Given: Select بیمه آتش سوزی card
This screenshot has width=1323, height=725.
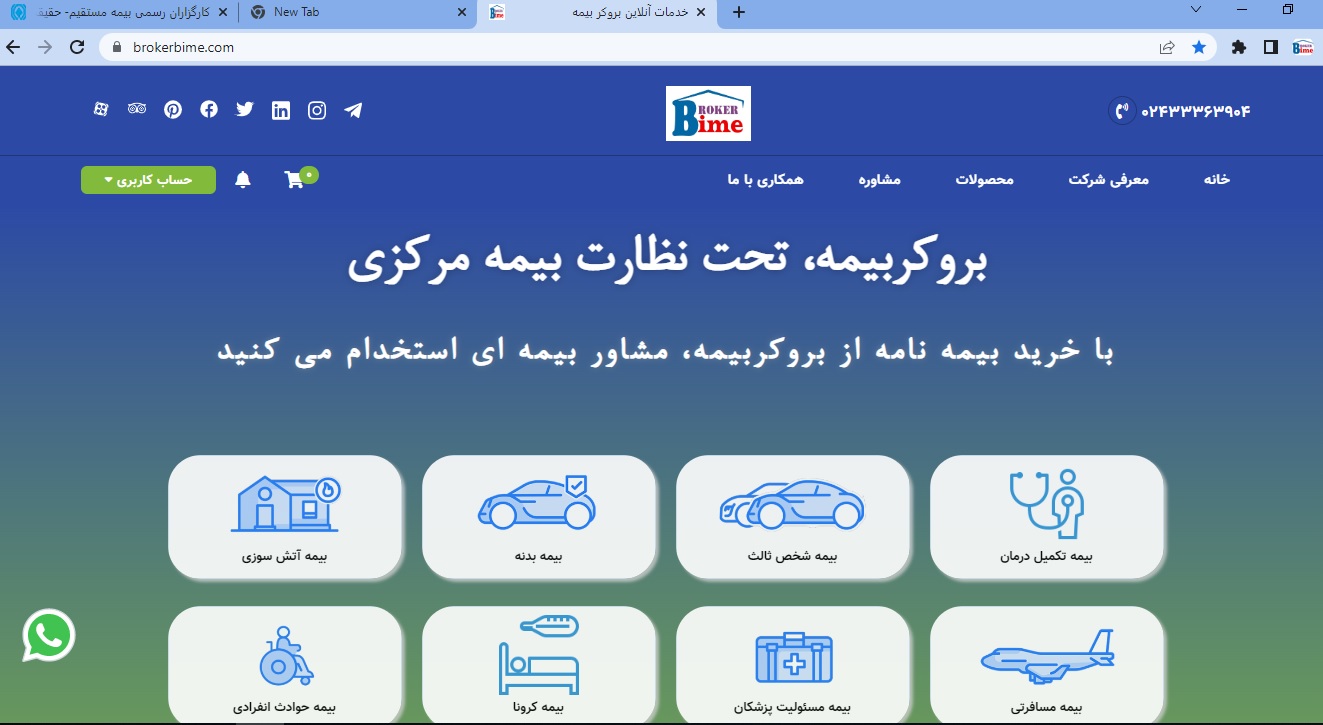Looking at the screenshot, I should tap(285, 517).
